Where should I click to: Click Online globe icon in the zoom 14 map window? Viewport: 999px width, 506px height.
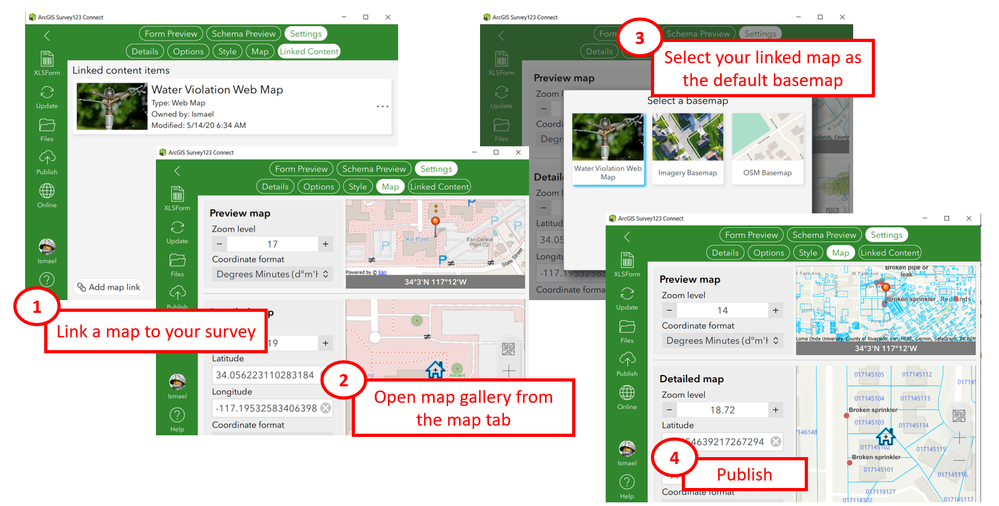coord(627,392)
